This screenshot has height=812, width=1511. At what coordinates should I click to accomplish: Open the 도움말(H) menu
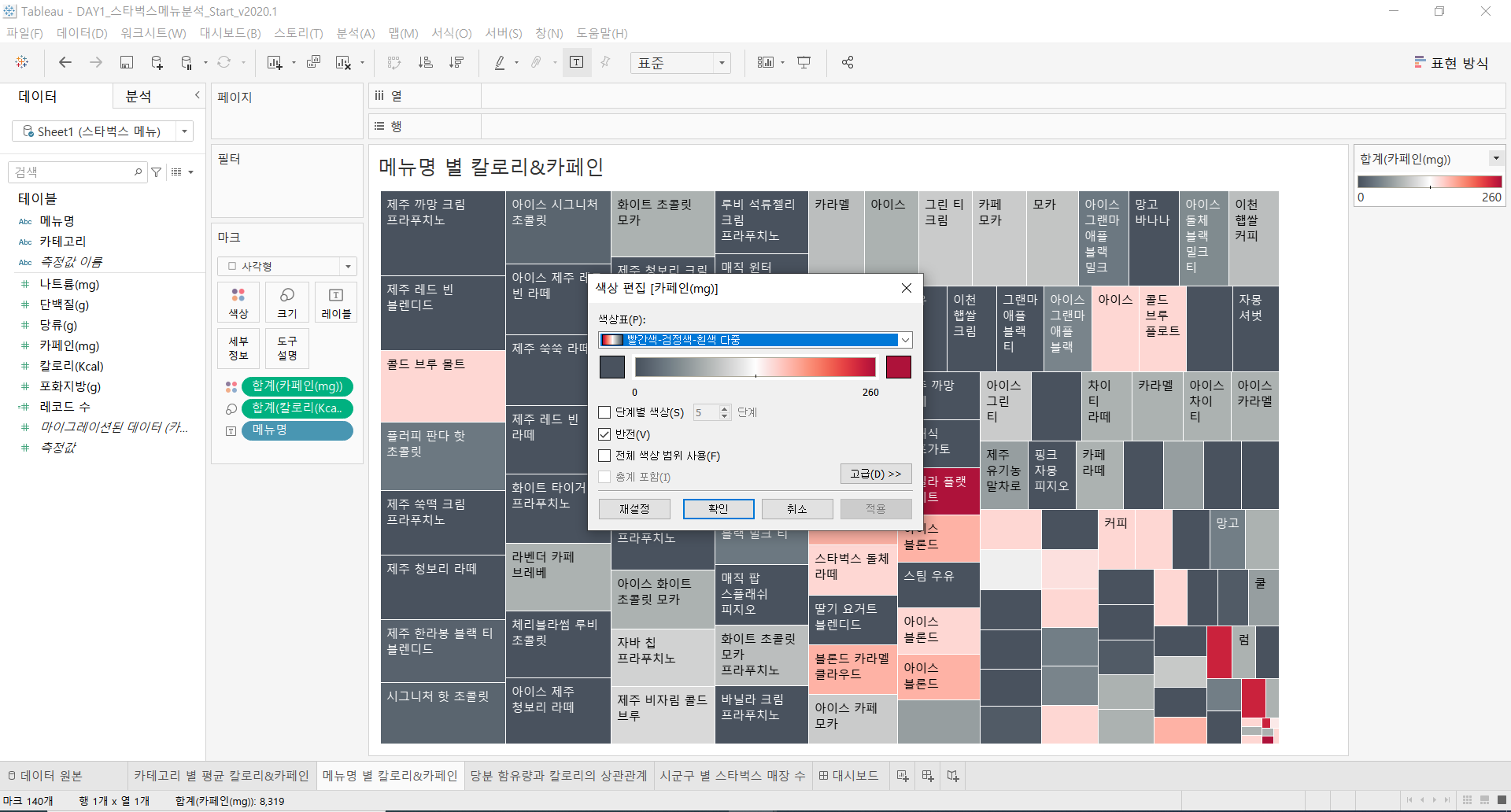(x=602, y=33)
